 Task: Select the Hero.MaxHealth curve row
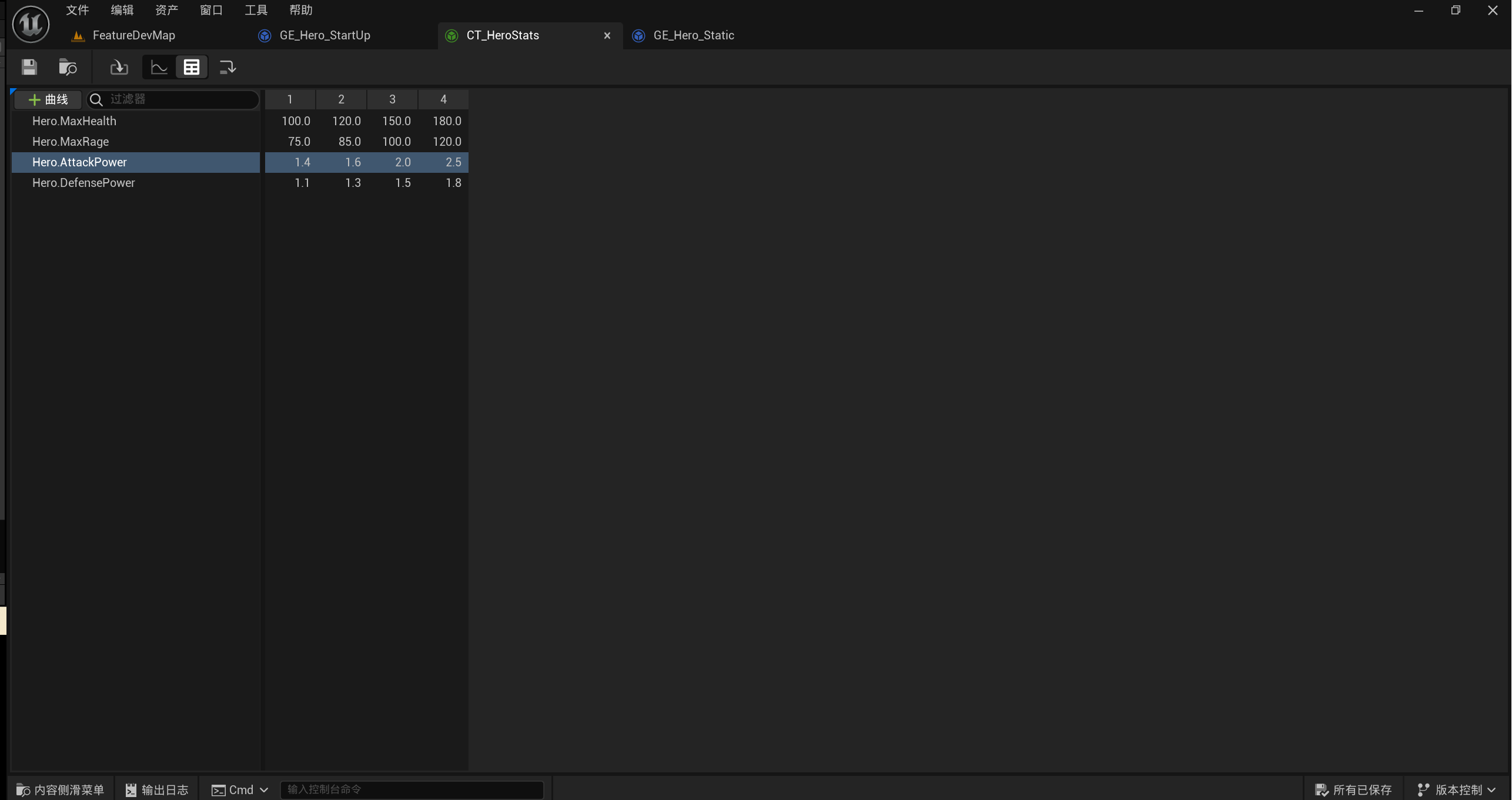136,121
